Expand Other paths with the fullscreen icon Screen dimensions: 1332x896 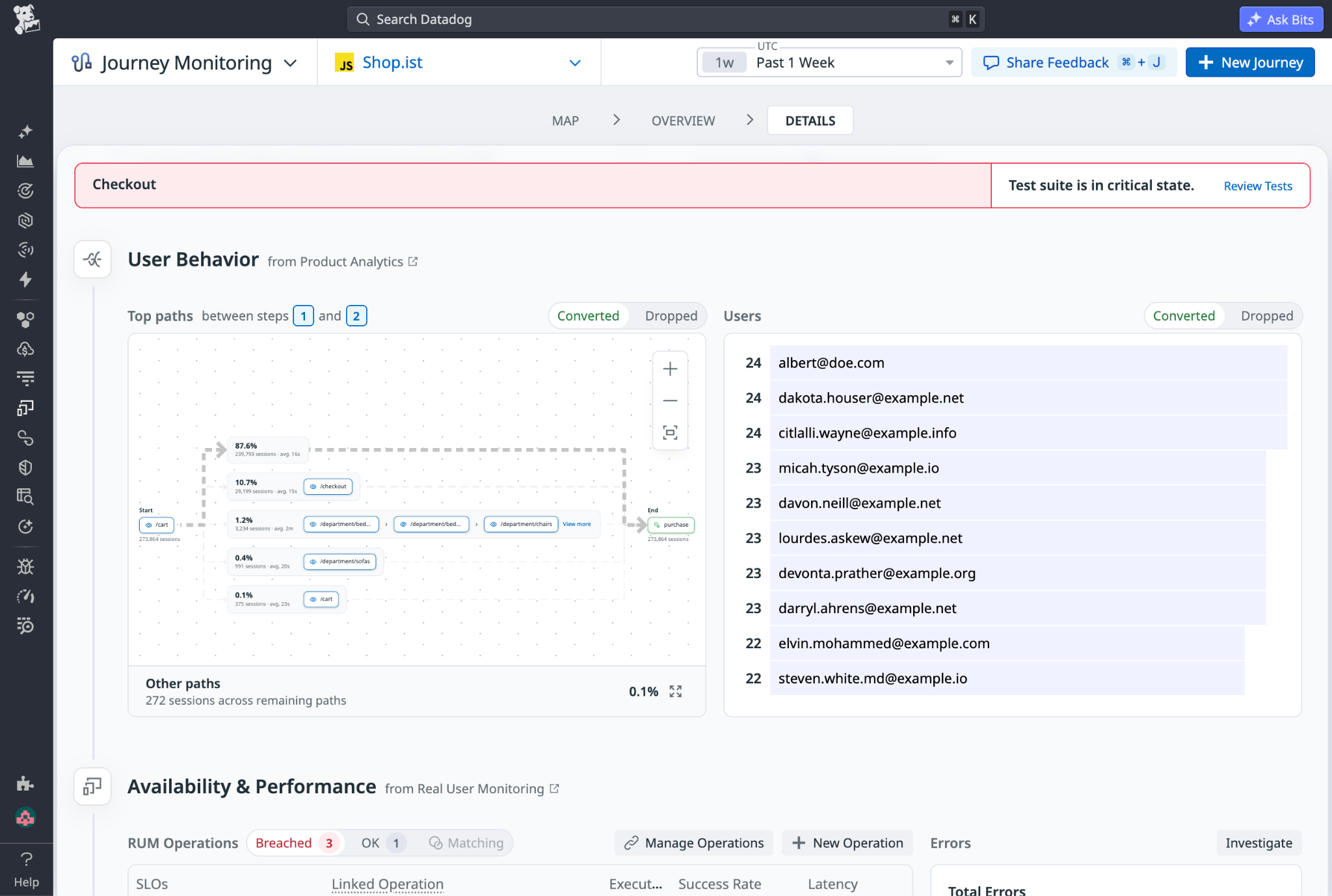click(676, 691)
